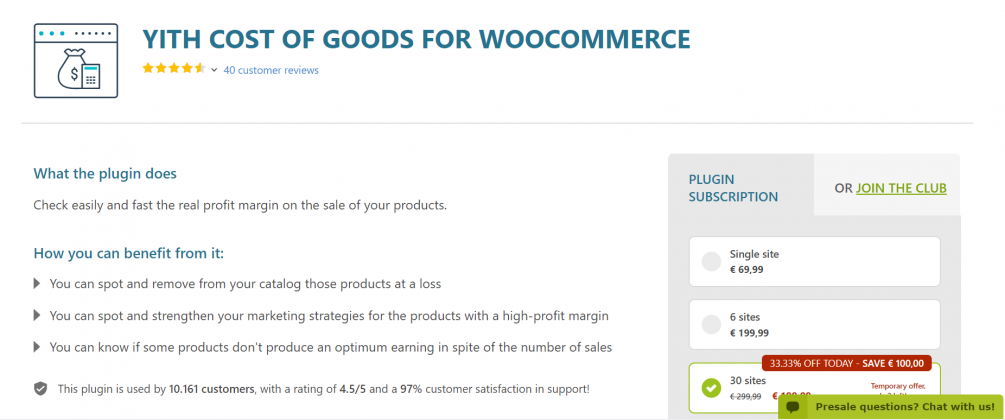Click the '33.33% OFF TODAY' red badge

(x=847, y=363)
